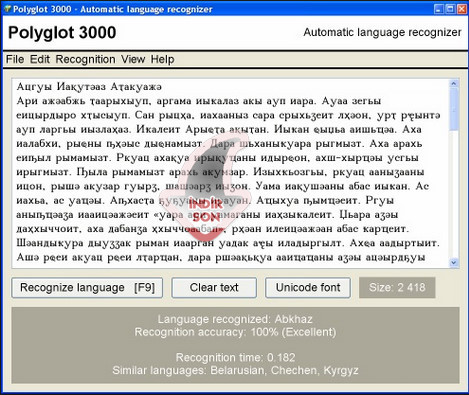This screenshot has width=469, height=395.
Task: Click the 'Polyglot 3000' header title
Action: point(62,33)
